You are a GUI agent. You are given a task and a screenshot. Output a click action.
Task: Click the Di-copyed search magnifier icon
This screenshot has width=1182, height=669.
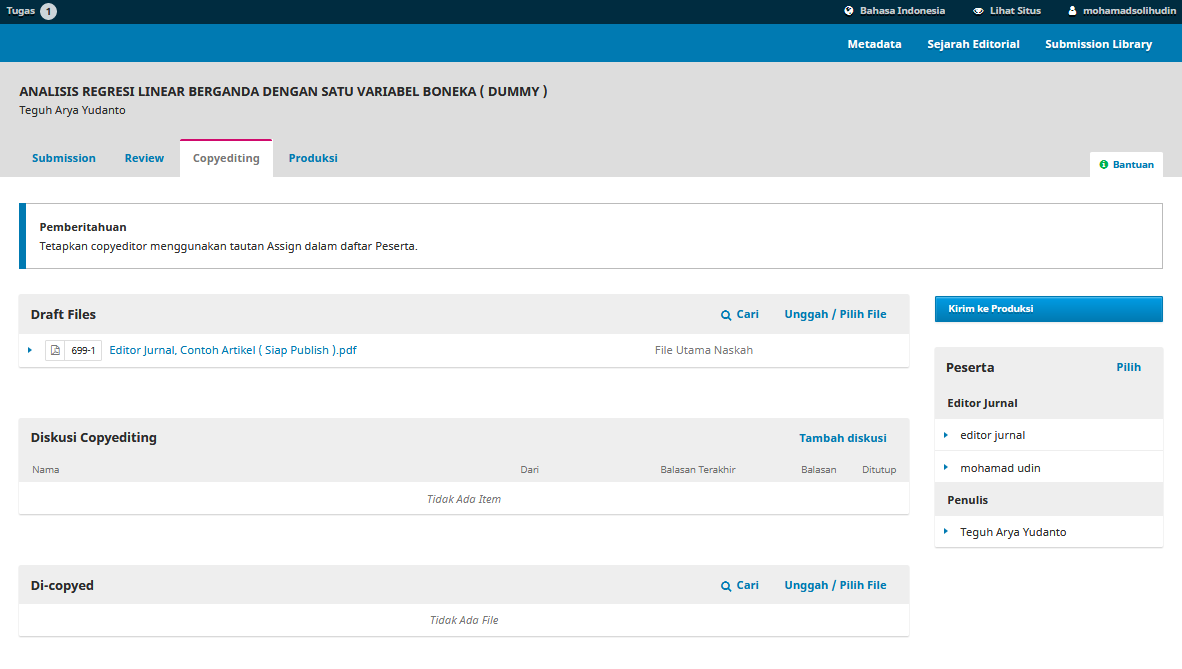(x=726, y=586)
